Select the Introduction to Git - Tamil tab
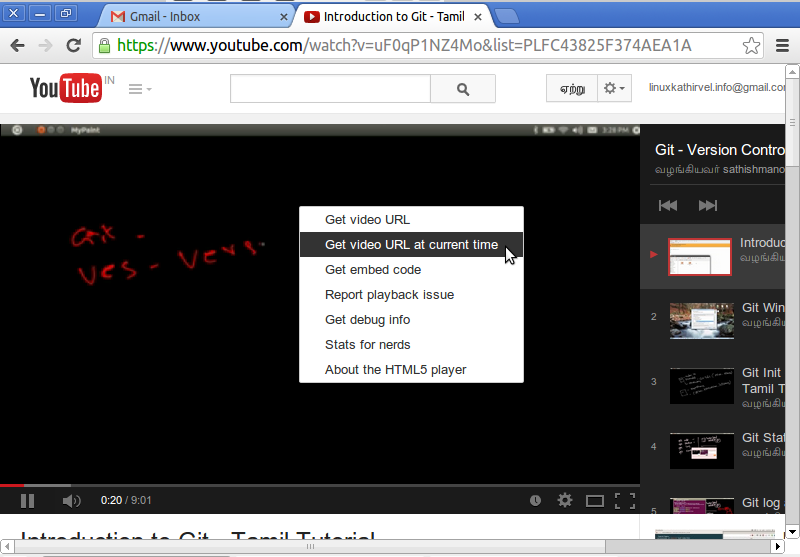This screenshot has width=800, height=557. point(394,16)
